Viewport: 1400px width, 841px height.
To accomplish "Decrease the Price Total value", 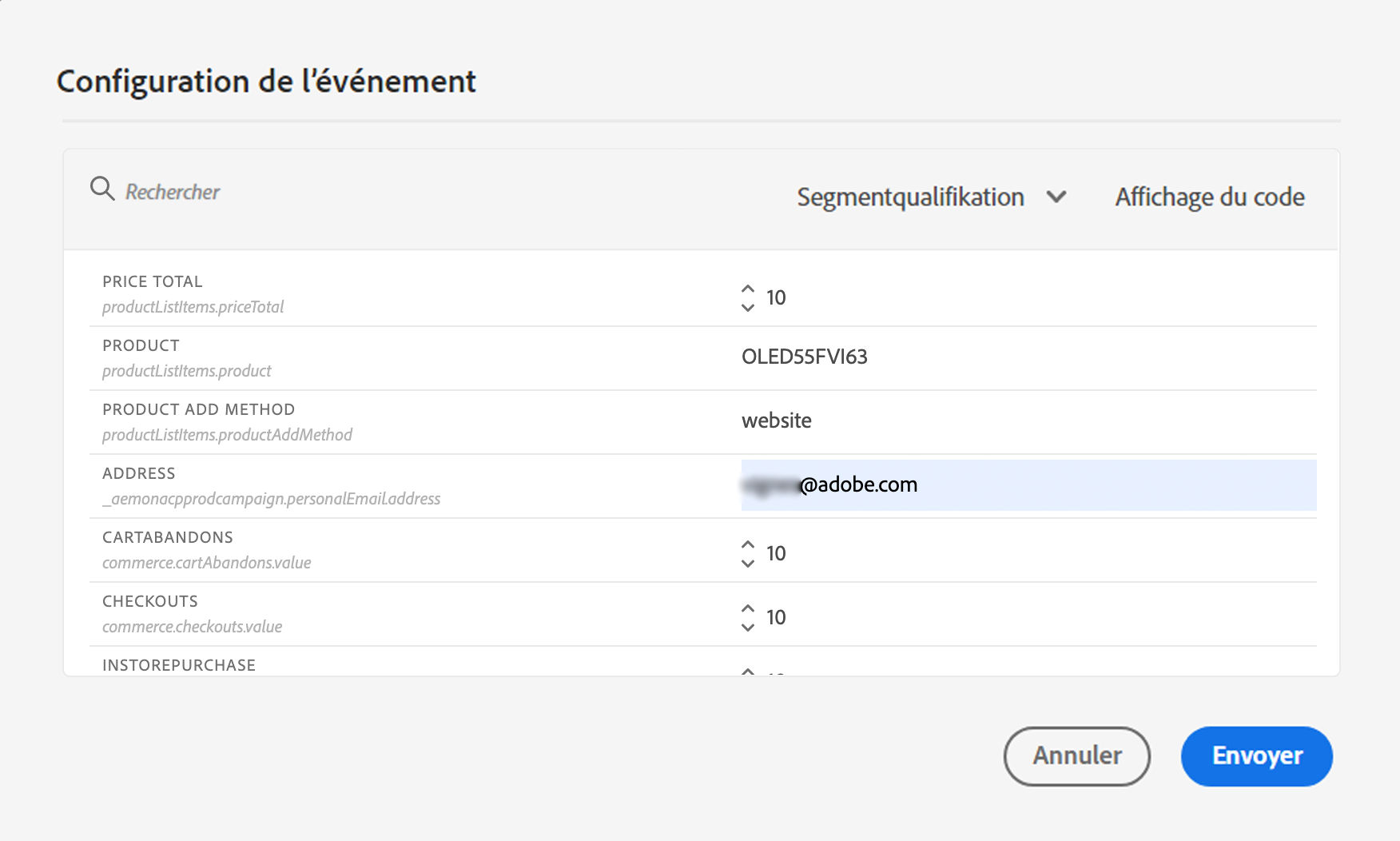I will point(748,308).
